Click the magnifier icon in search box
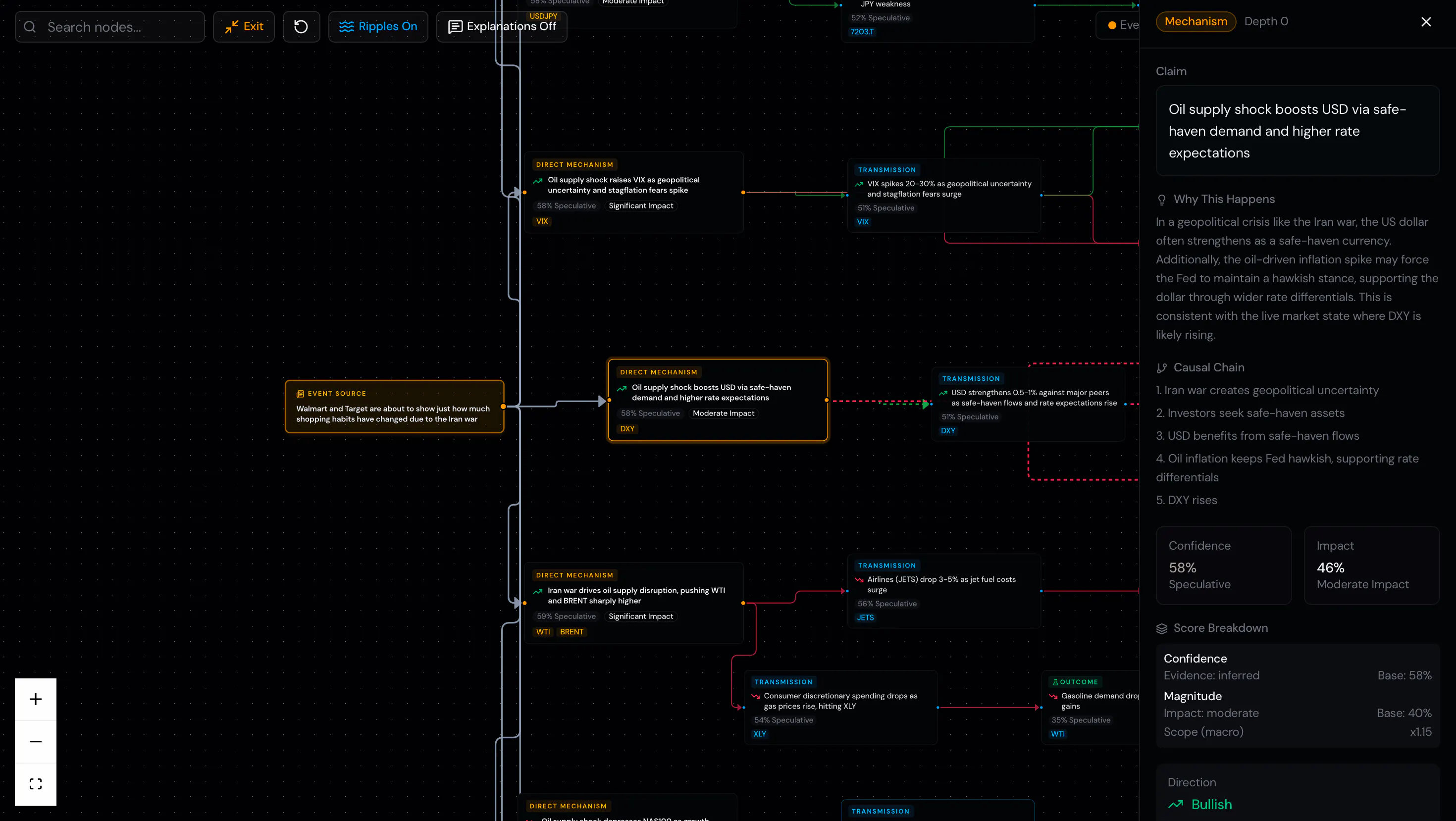This screenshot has height=821, width=1456. [30, 27]
